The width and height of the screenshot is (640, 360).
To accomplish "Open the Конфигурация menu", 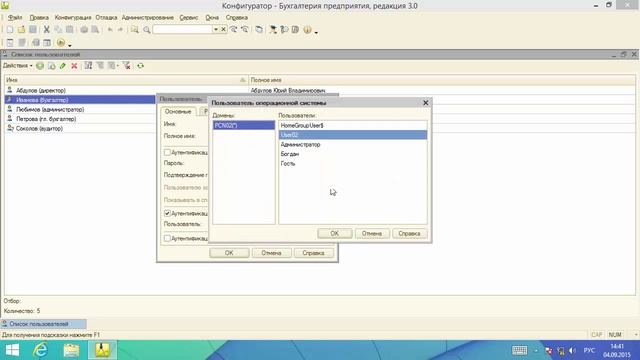I will pyautogui.click(x=73, y=18).
